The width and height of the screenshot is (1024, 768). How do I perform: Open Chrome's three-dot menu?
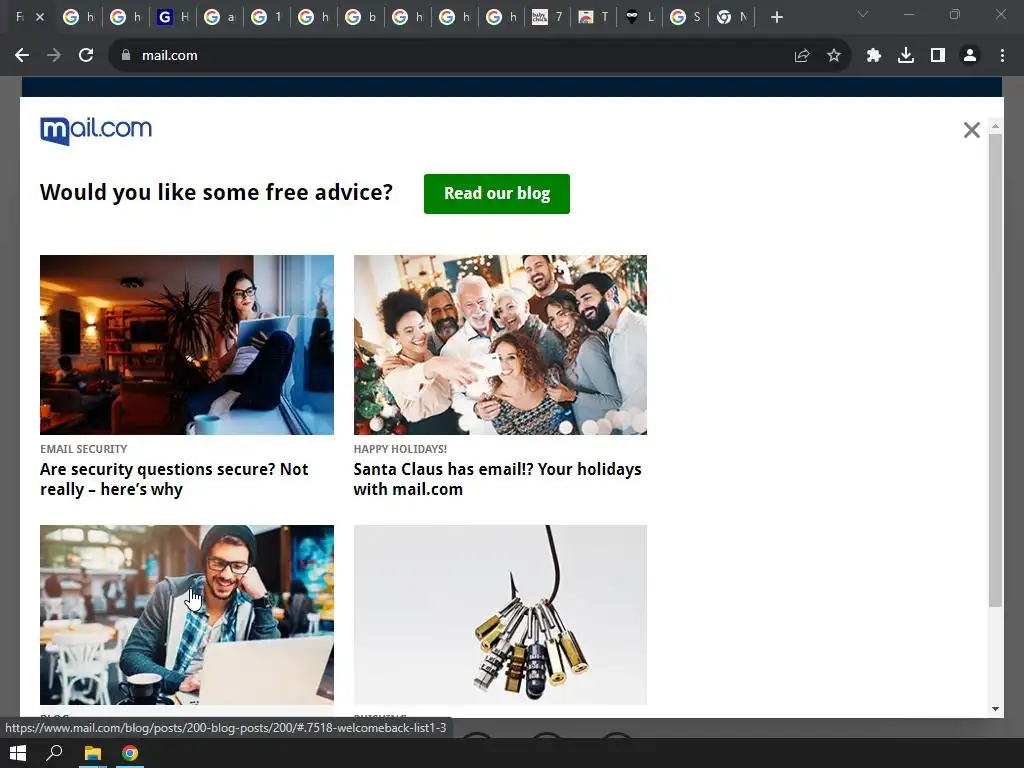(1002, 56)
